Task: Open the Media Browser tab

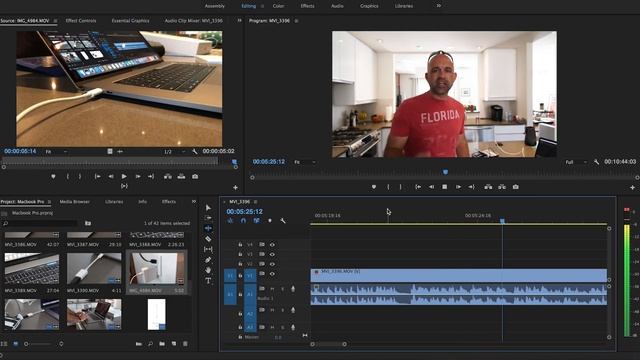Action: [x=75, y=202]
